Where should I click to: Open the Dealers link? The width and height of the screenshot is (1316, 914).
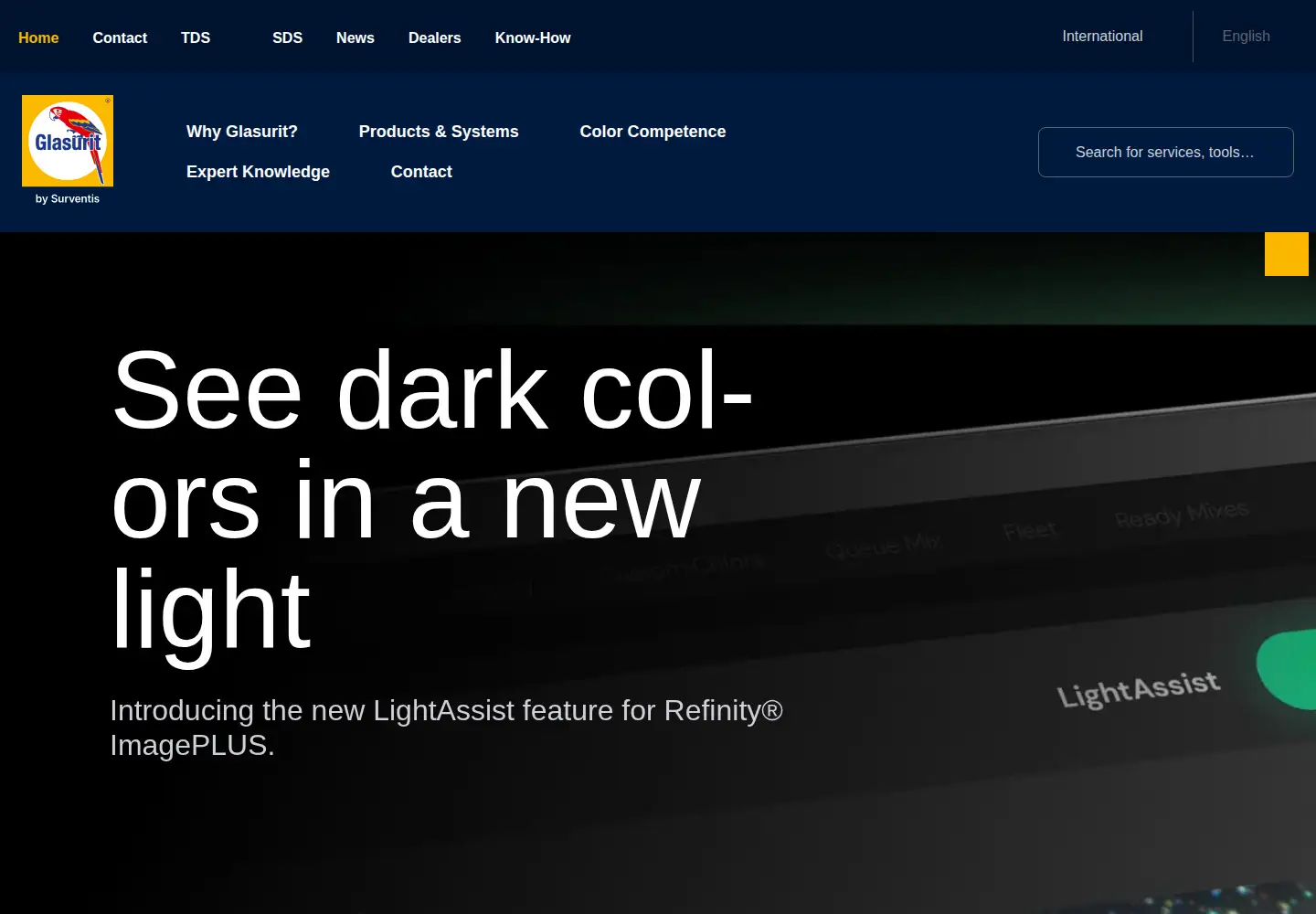coord(435,37)
